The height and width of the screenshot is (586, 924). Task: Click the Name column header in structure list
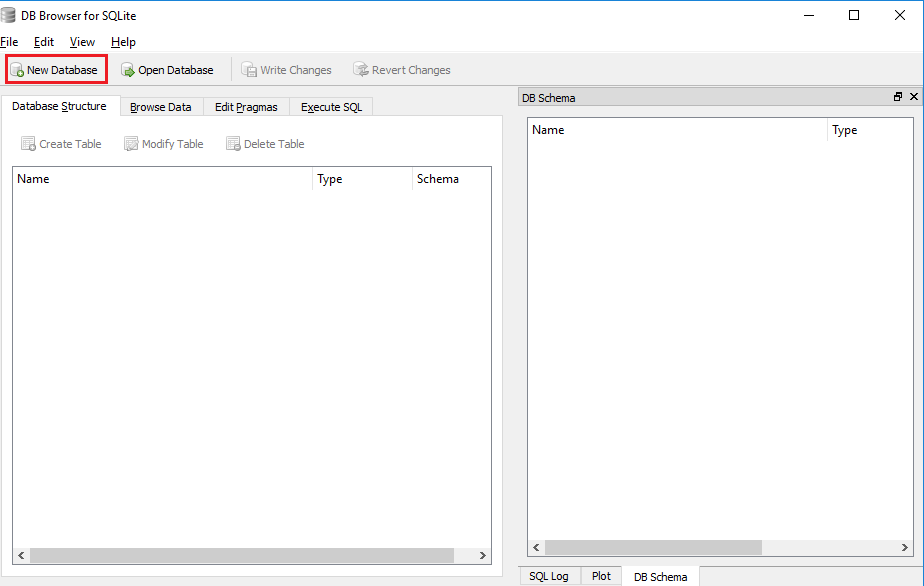tap(163, 179)
